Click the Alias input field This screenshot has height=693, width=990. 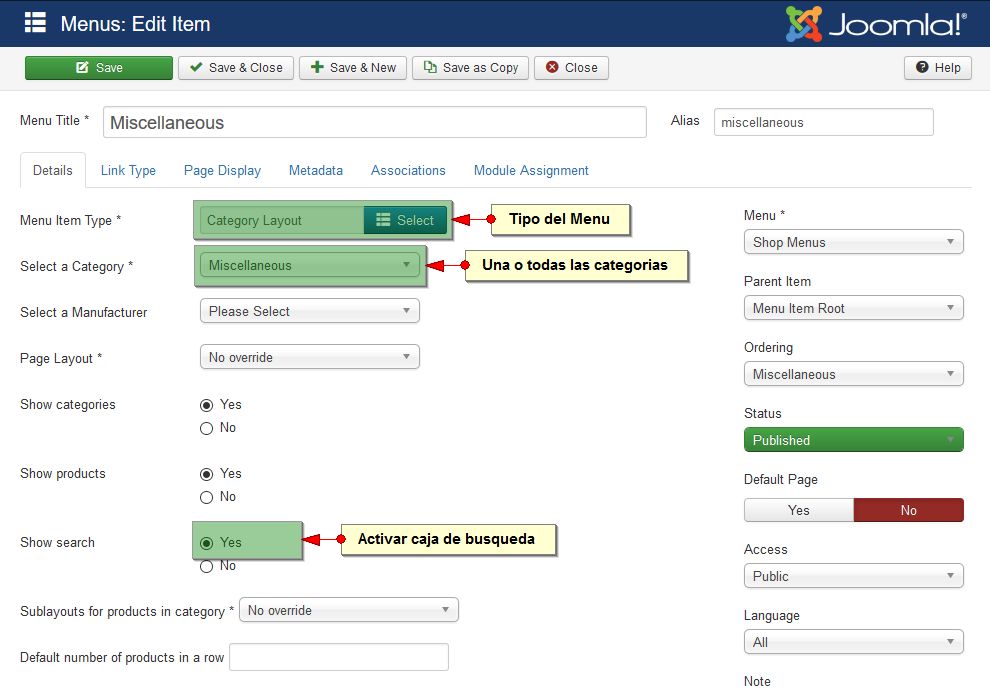[823, 122]
